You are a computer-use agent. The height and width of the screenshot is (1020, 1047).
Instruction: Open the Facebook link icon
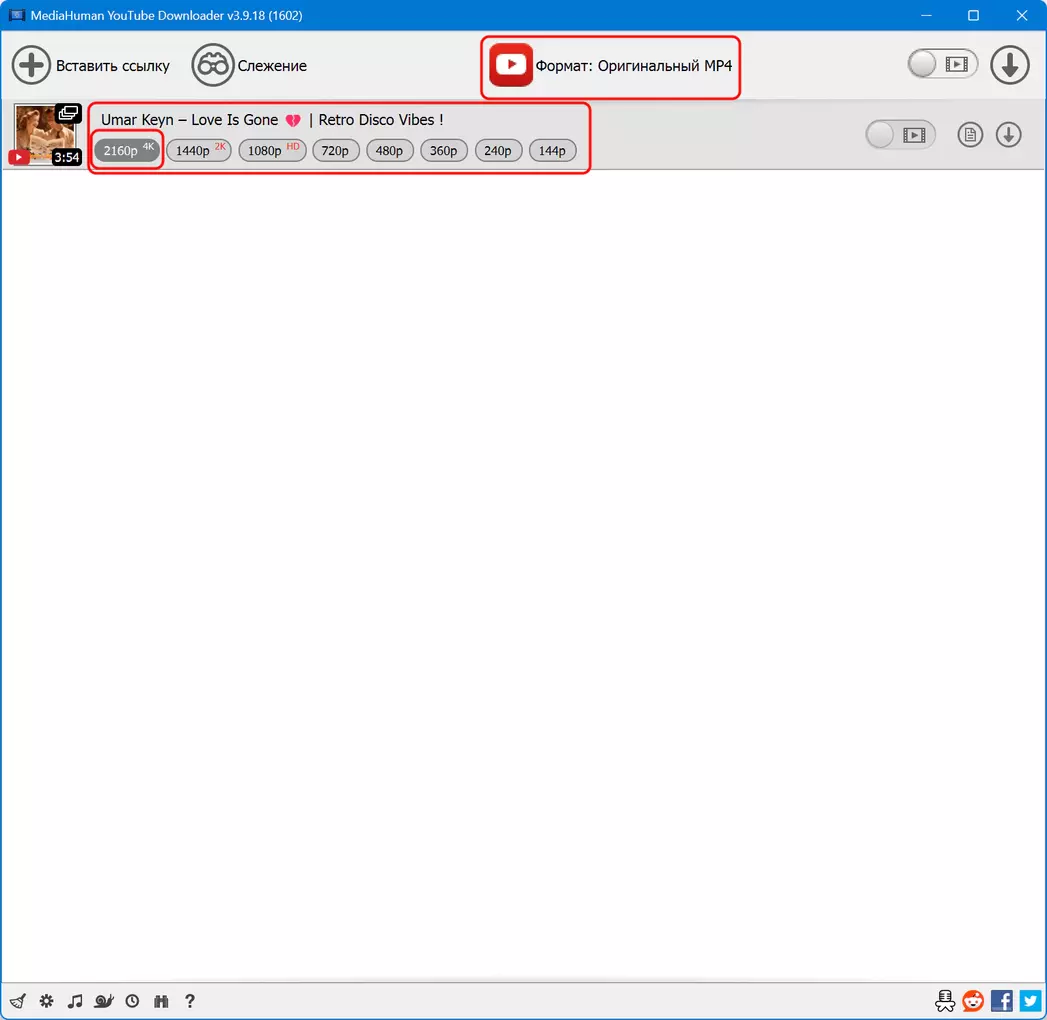pos(1001,1001)
